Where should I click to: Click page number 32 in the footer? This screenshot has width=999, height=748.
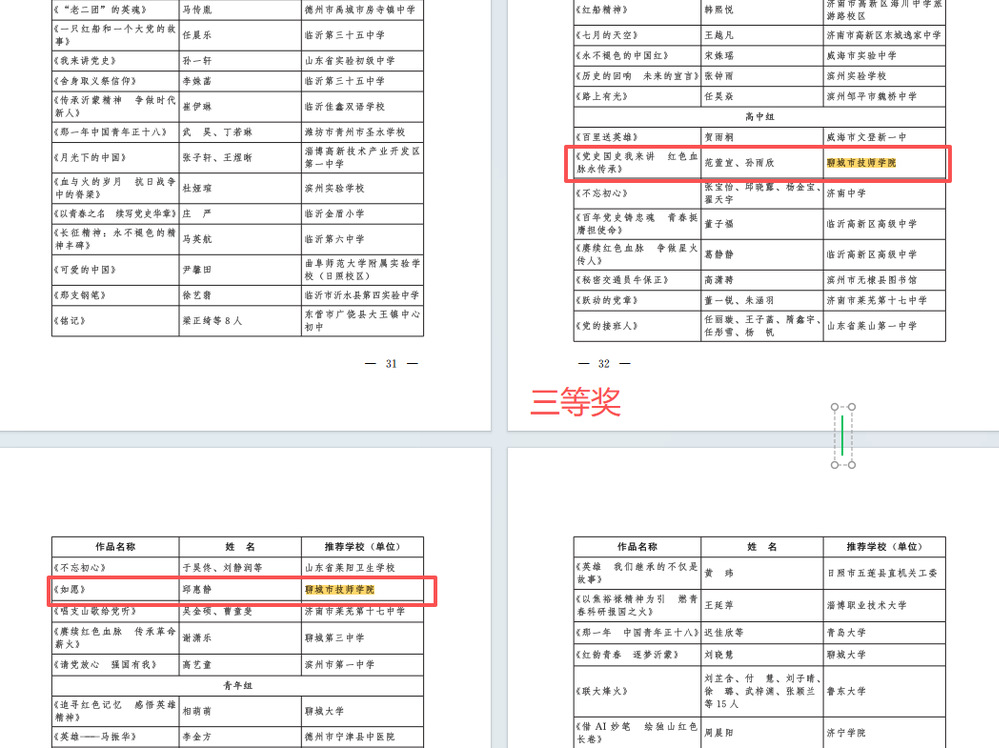[603, 364]
